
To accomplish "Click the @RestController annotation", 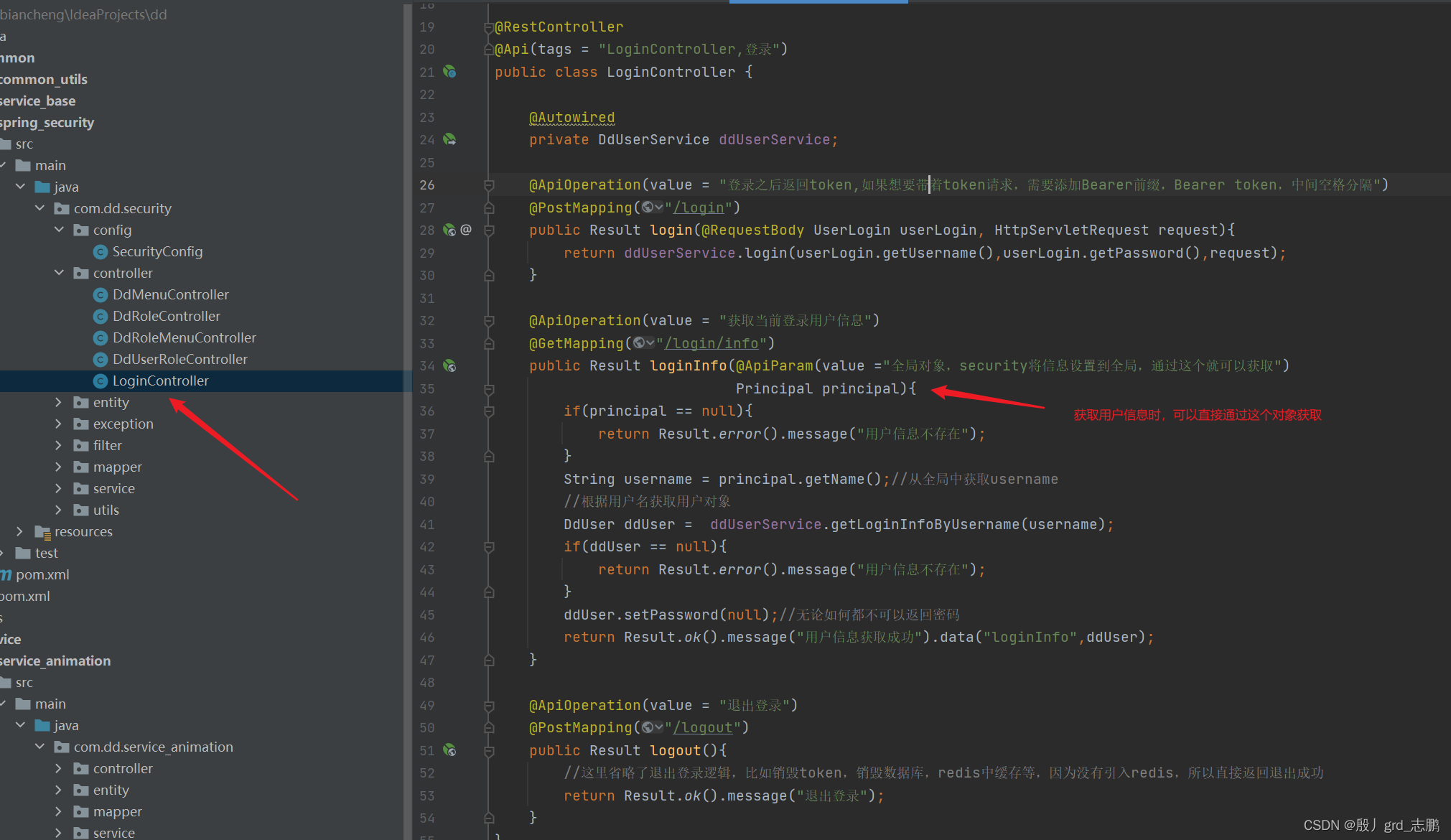I will coord(559,27).
